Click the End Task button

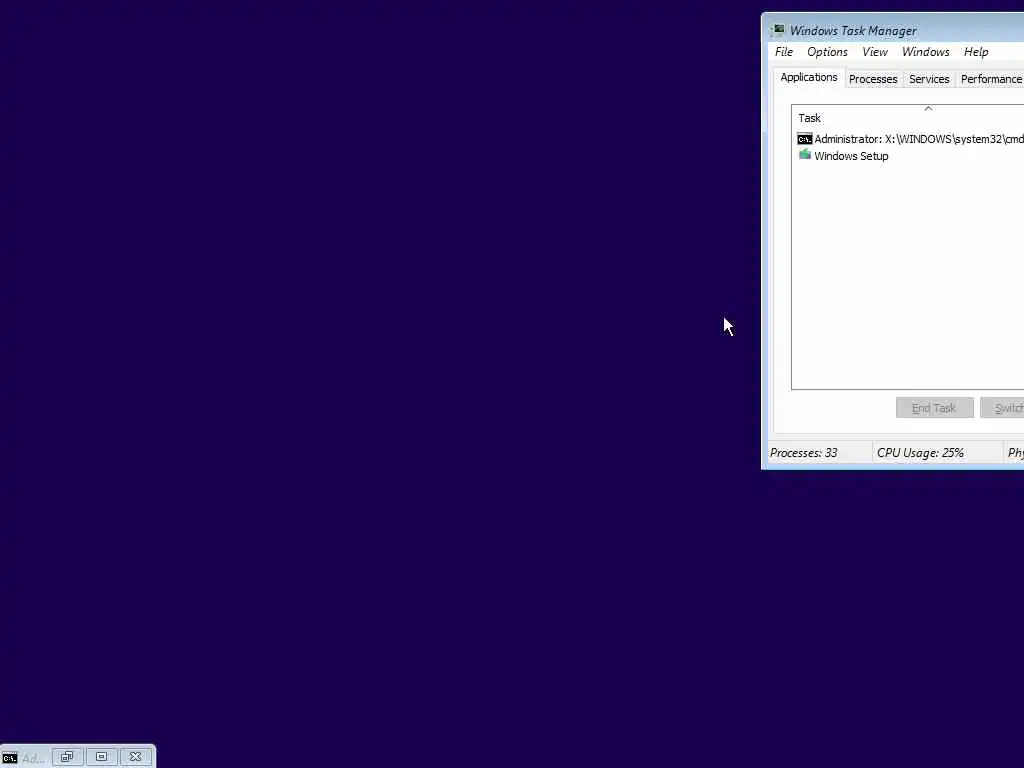coord(935,408)
